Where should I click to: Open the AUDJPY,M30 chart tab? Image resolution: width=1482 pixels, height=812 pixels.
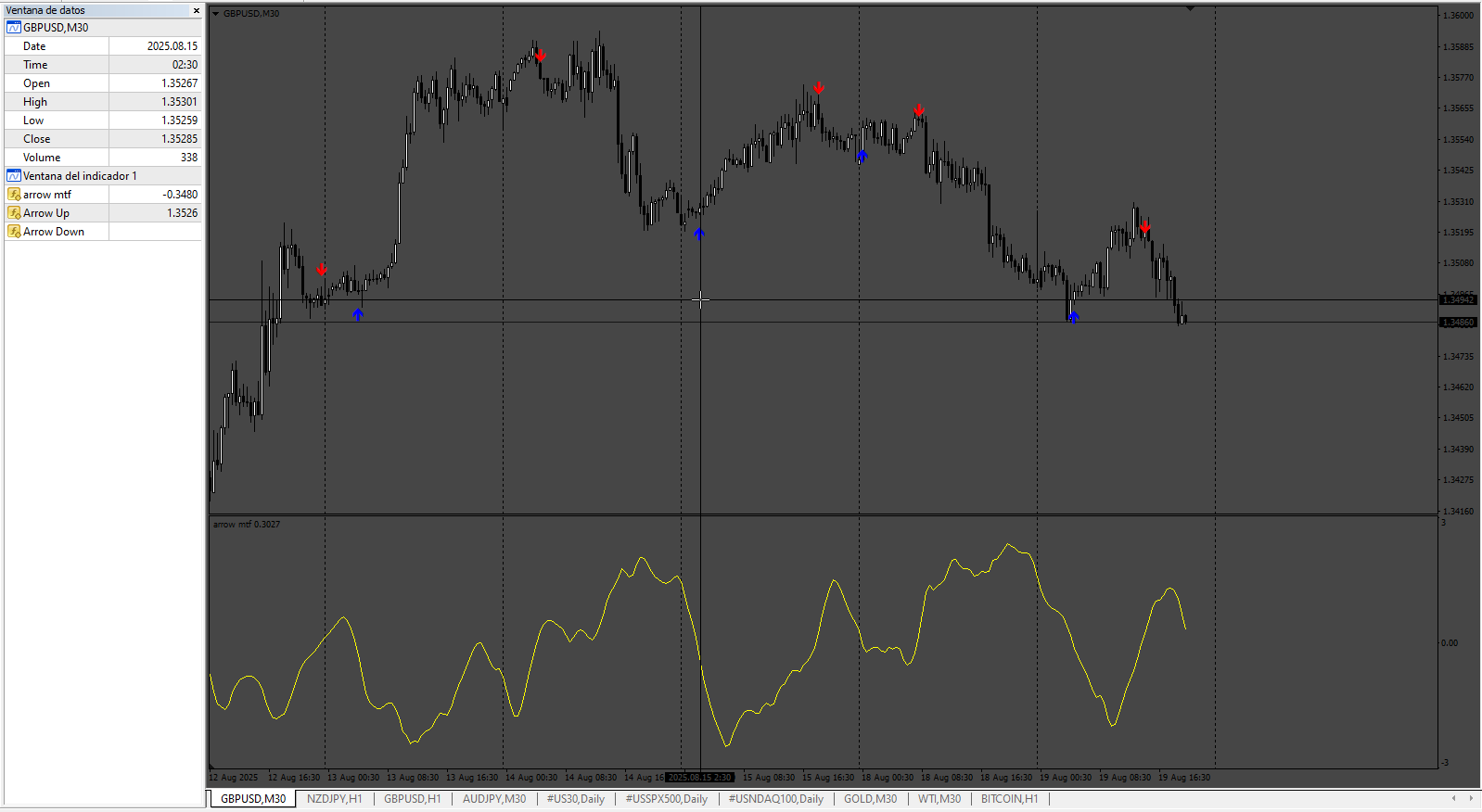click(494, 799)
